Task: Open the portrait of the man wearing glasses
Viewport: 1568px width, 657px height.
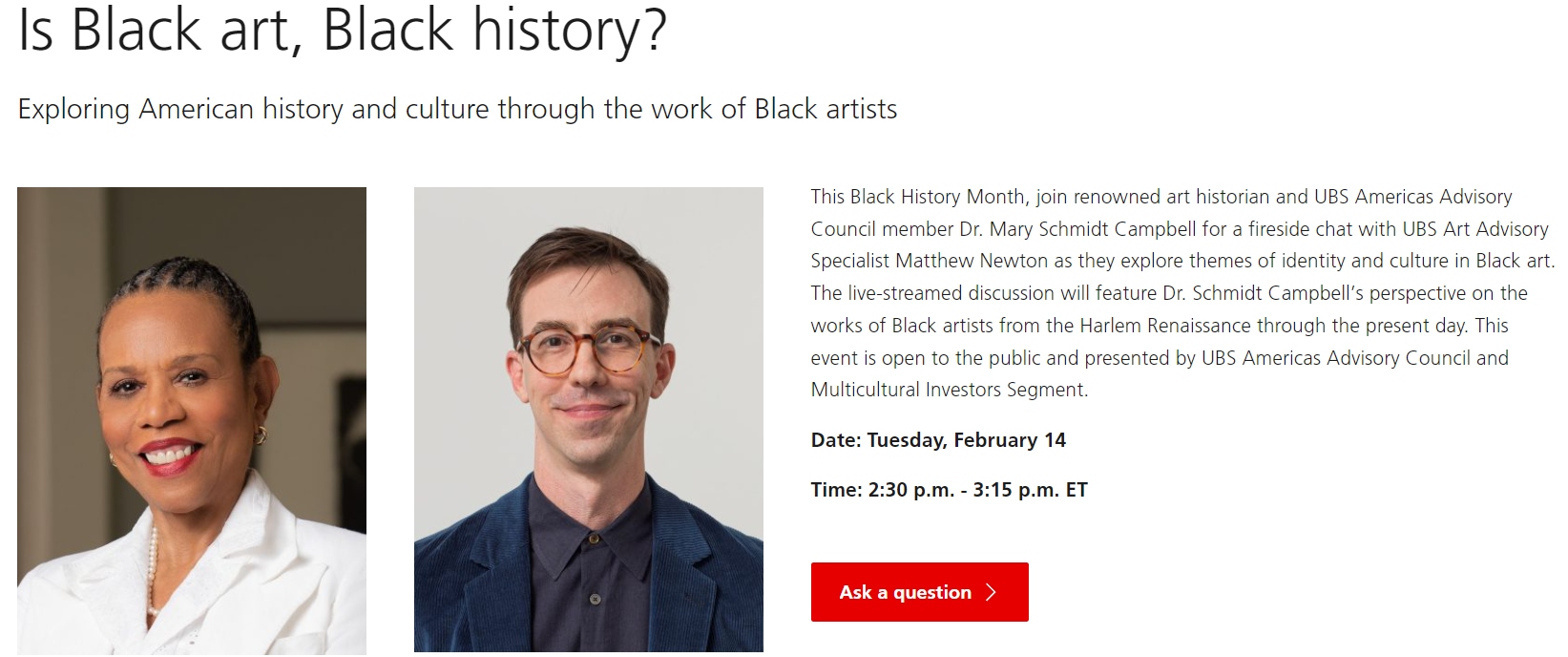Action: pyautogui.click(x=589, y=420)
